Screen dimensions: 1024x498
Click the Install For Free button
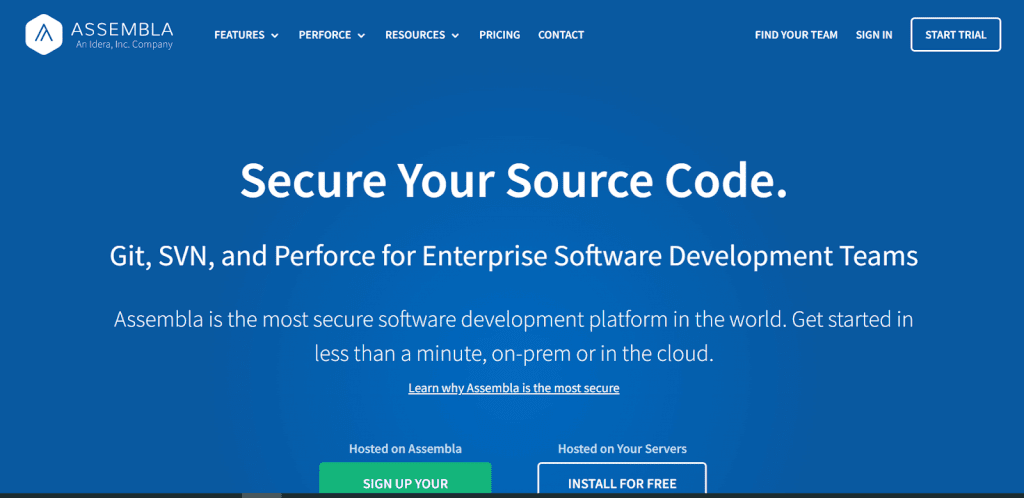pyautogui.click(x=622, y=478)
